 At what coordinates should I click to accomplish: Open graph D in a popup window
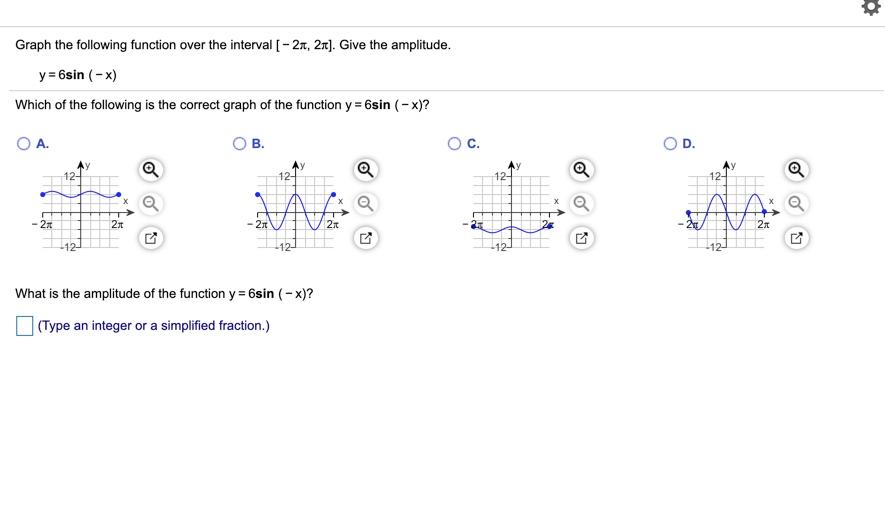tap(796, 238)
